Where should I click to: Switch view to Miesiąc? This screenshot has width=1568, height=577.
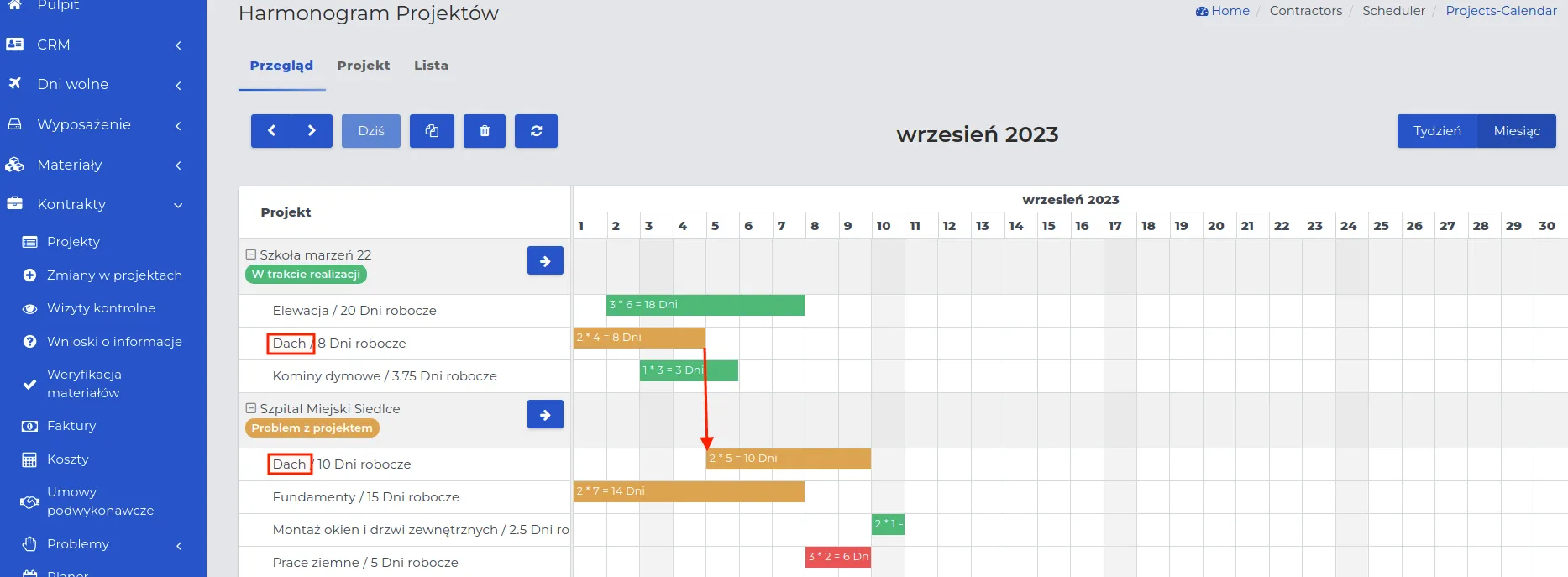point(1517,131)
